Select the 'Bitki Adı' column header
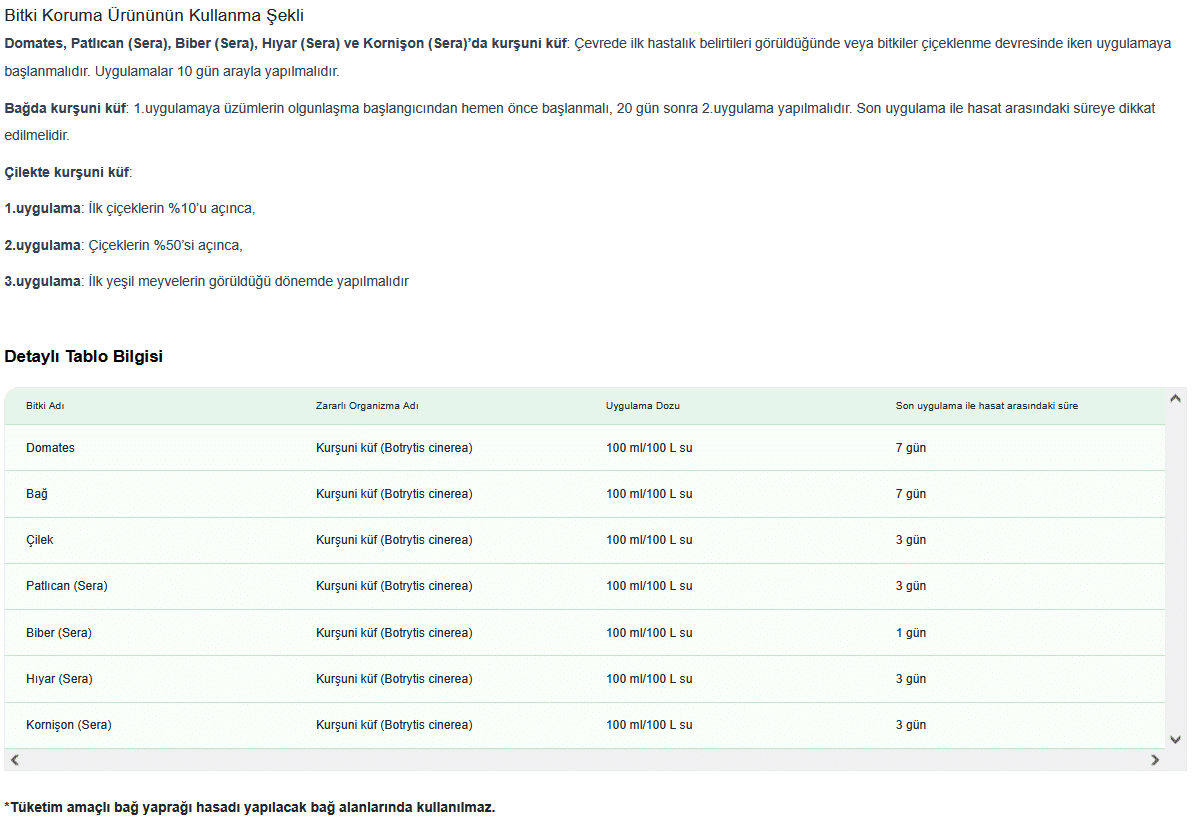Screen dimensions: 1203x828 tap(45, 406)
